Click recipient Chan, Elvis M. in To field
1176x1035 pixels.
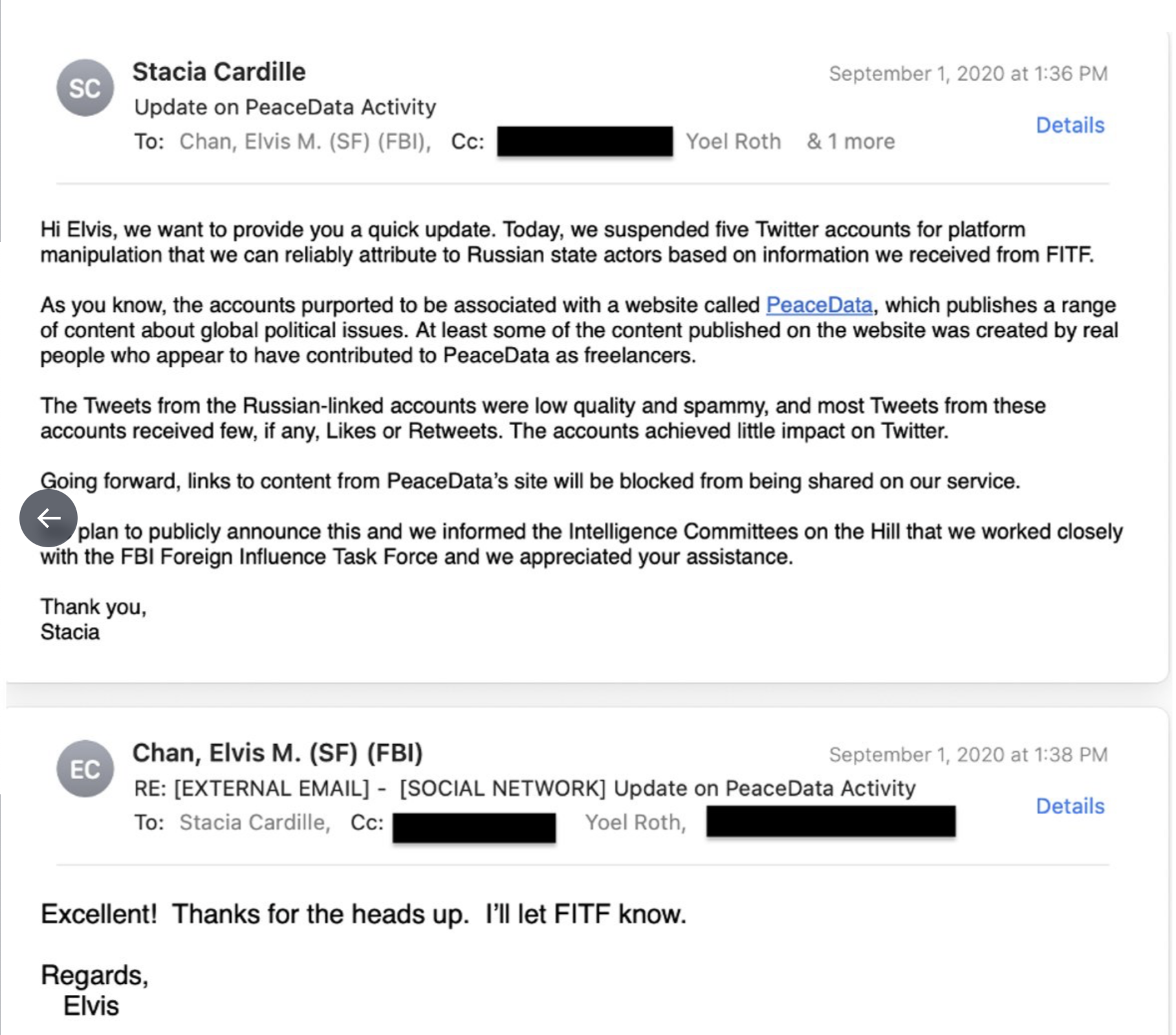point(305,141)
